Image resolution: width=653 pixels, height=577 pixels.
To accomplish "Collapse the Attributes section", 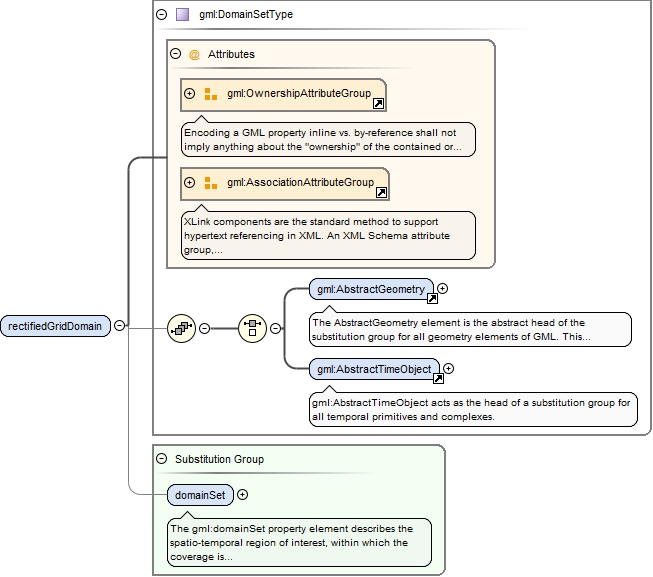I will click(x=176, y=54).
